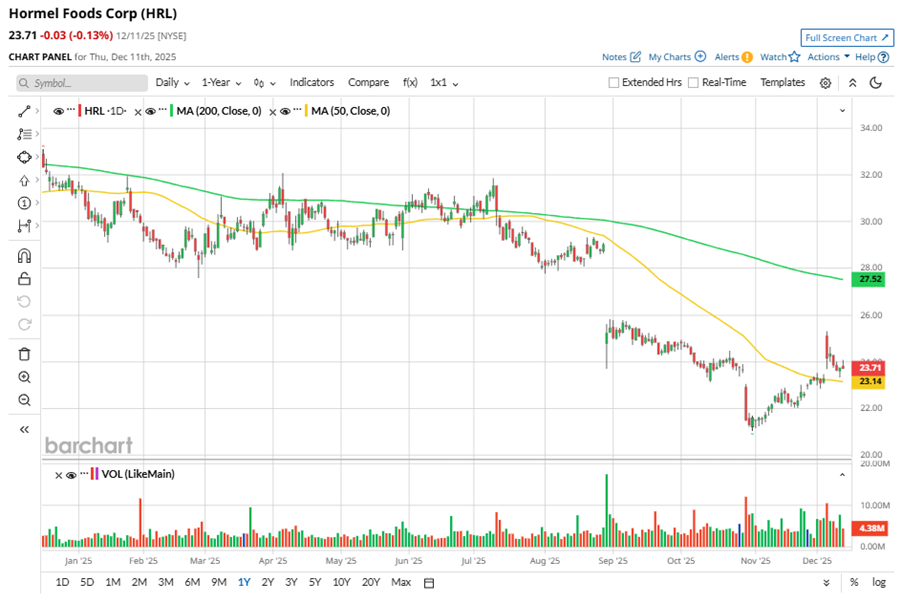Open My Charts link
The width and height of the screenshot is (902, 603).
[x=677, y=56]
